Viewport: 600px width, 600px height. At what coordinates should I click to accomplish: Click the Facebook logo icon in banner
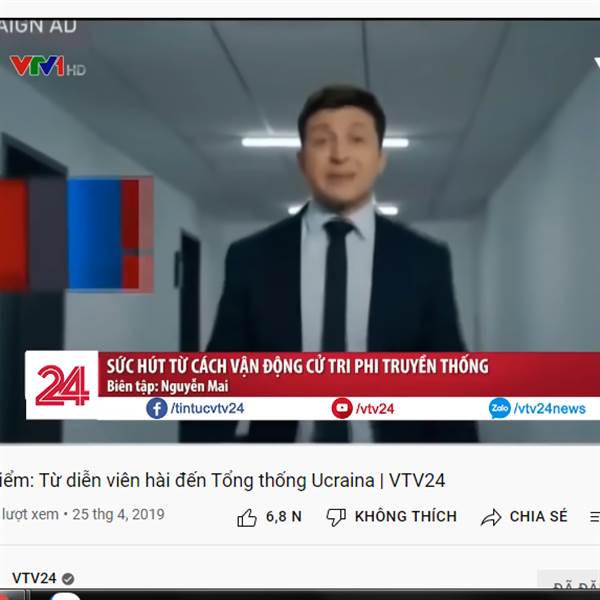pos(157,408)
